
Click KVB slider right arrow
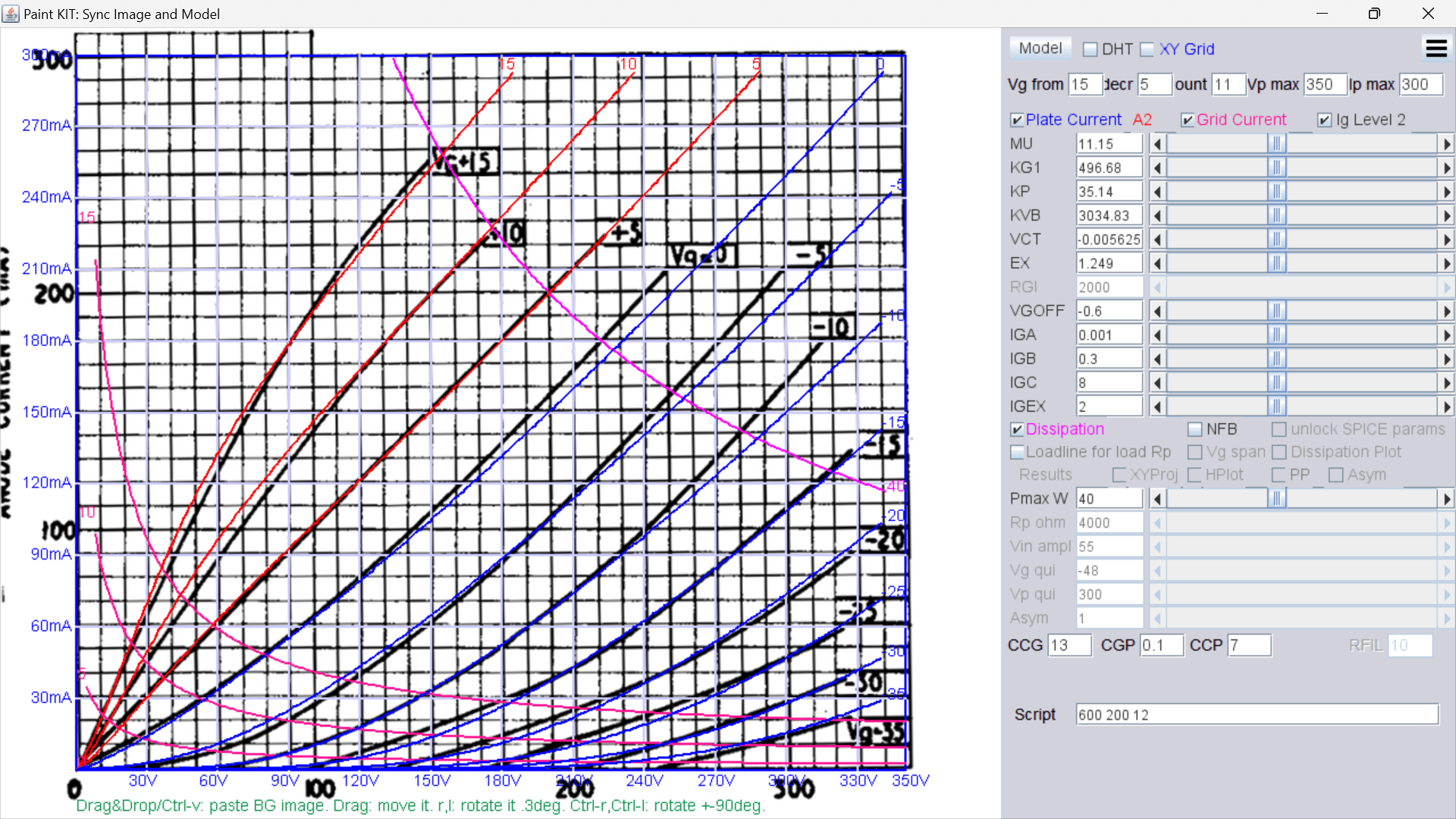pos(1447,215)
